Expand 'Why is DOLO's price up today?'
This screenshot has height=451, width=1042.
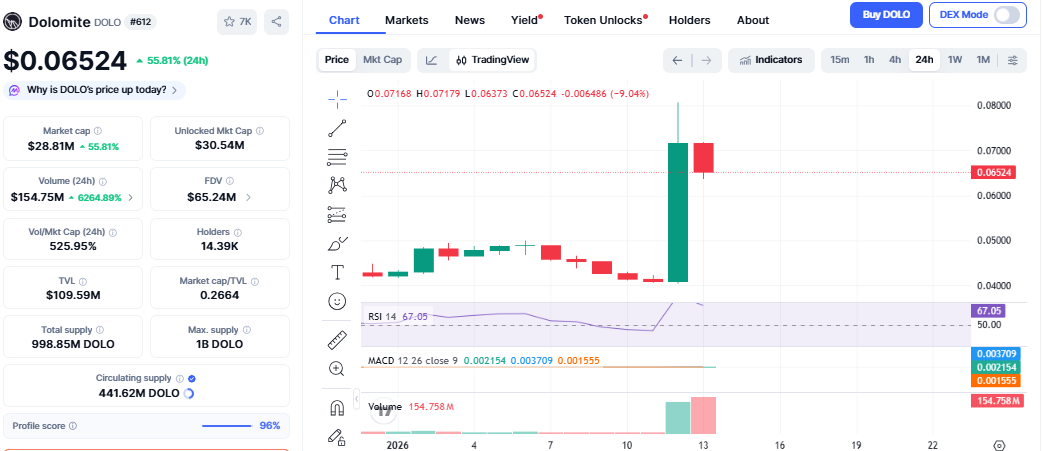coord(94,90)
